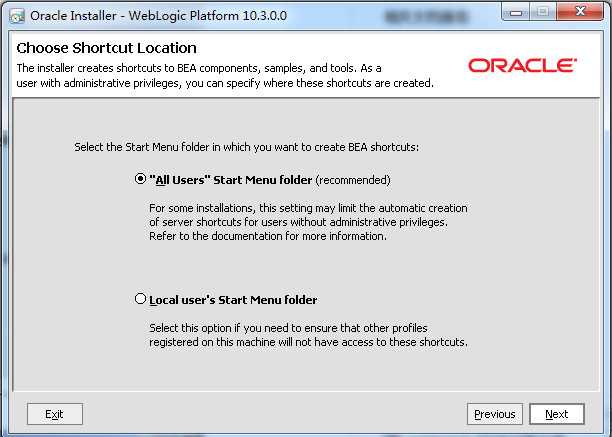The image size is (612, 437).
Task: Click "The installer creates shortcuts" header text
Action: pos(199,68)
